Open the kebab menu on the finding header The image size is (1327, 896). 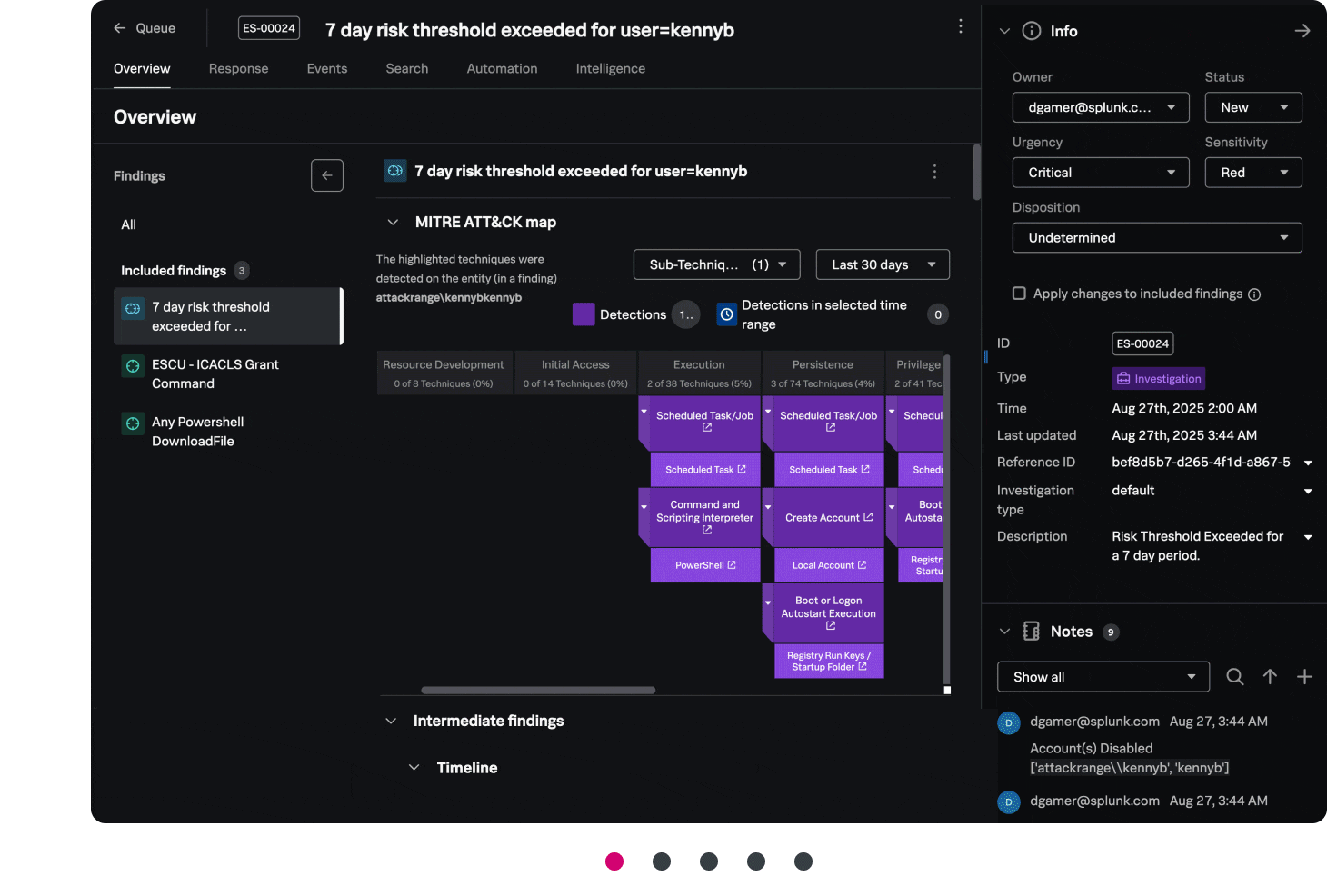tap(934, 171)
